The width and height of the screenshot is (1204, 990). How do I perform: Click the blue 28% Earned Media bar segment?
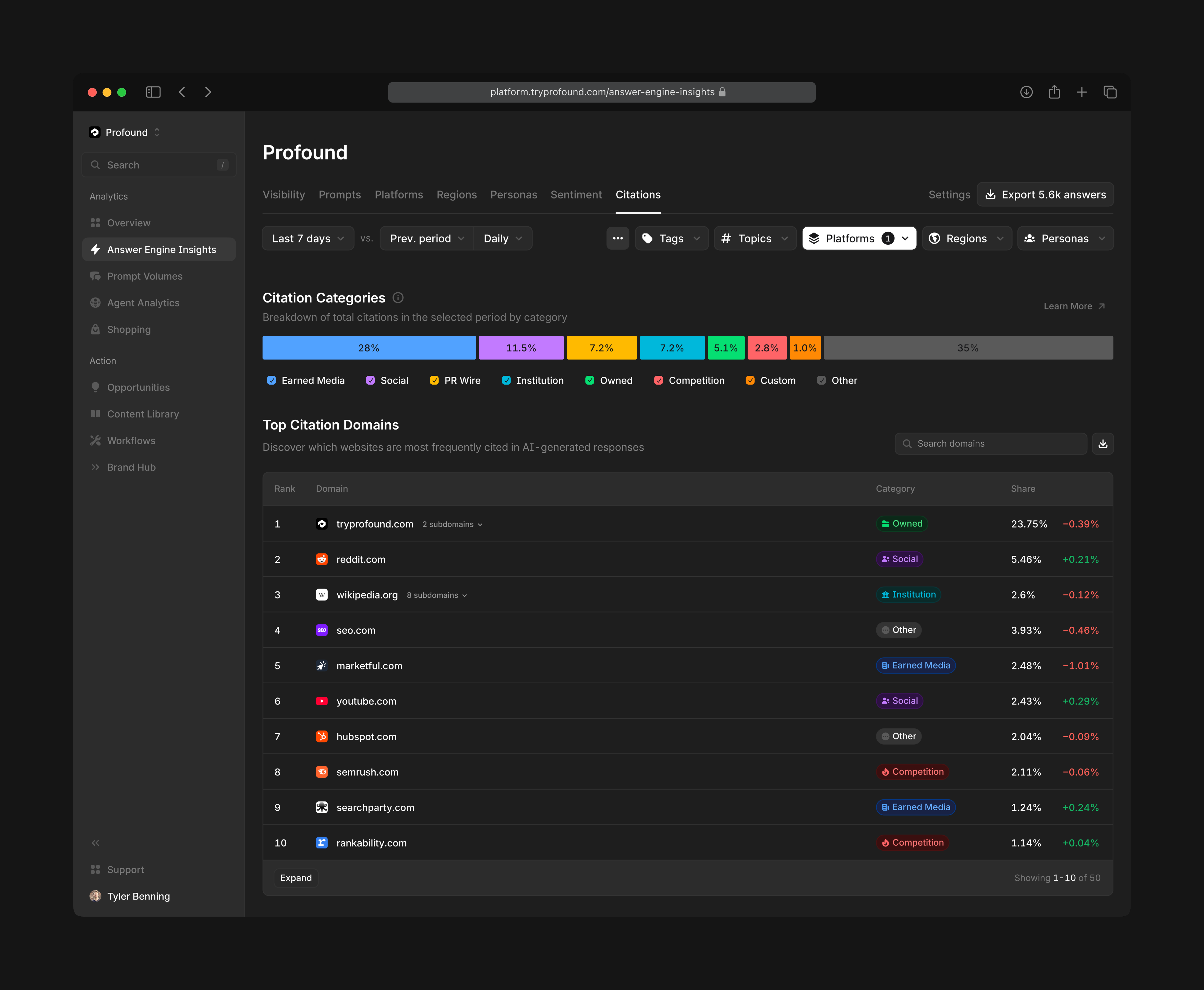pyautogui.click(x=369, y=348)
